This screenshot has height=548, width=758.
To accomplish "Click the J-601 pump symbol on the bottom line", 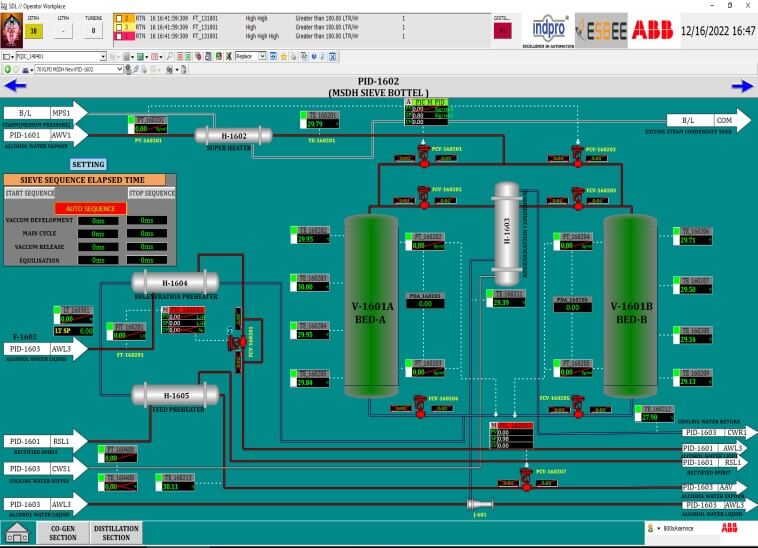I will 480,505.
